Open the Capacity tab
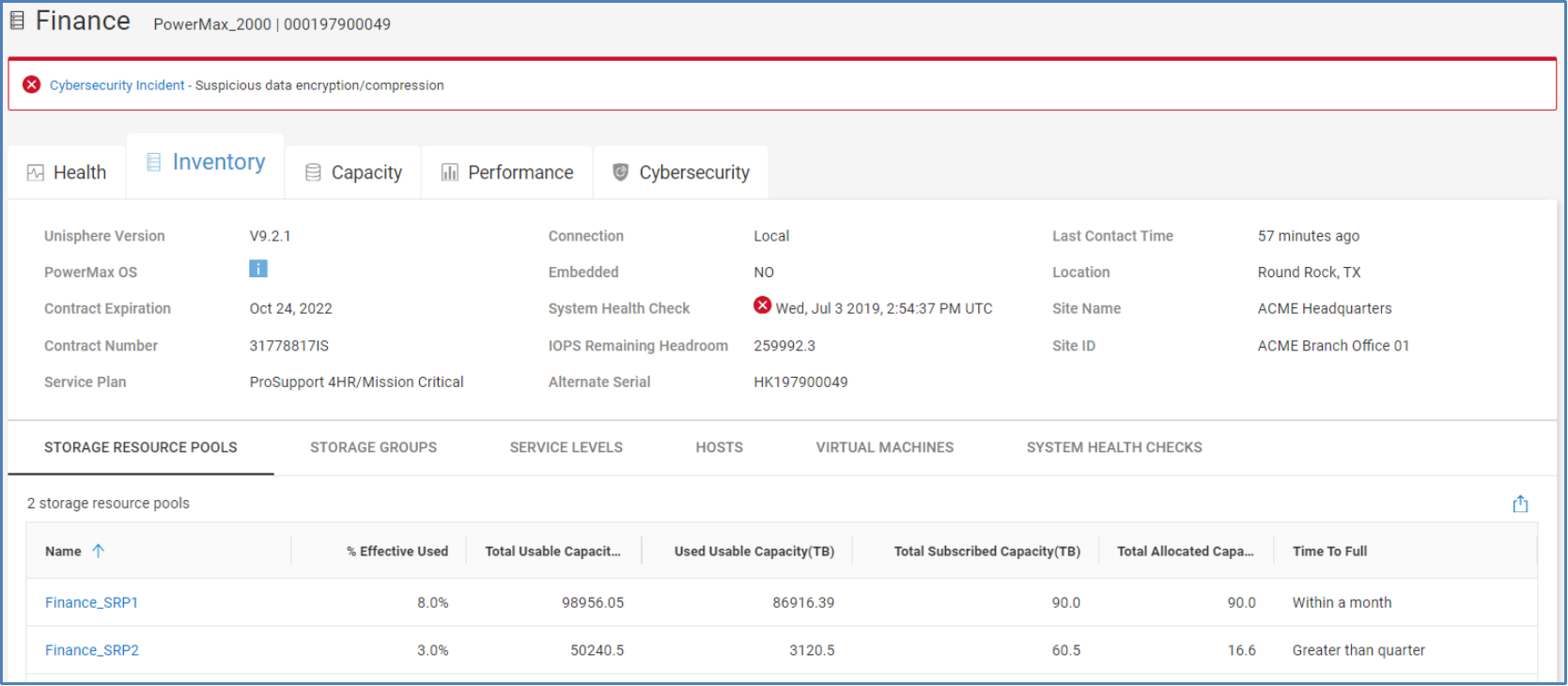Image resolution: width=1568 pixels, height=686 pixels. 353,173
